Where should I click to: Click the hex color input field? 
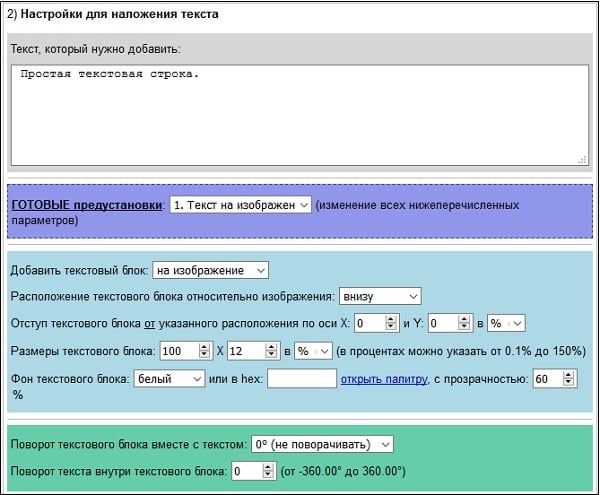(302, 379)
